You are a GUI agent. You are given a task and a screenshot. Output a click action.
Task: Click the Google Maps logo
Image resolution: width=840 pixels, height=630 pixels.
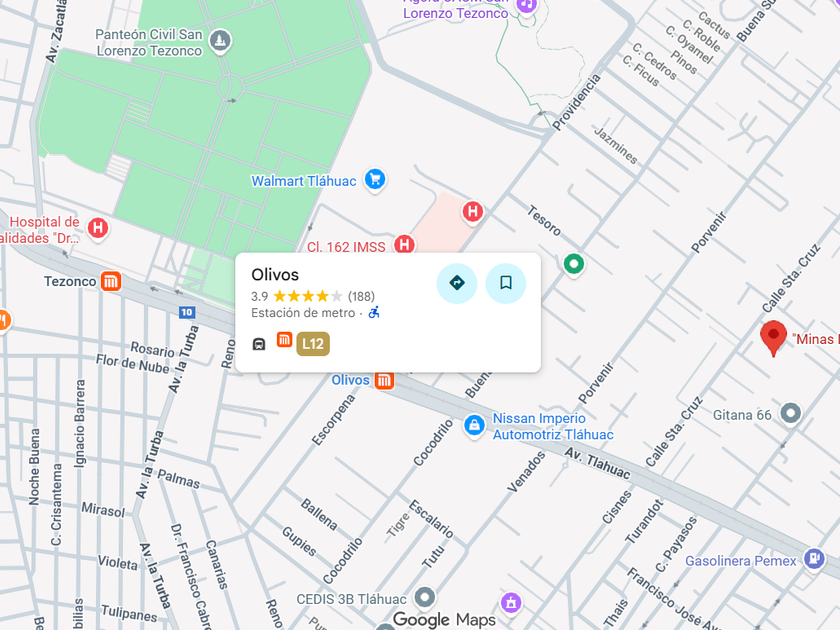click(444, 620)
